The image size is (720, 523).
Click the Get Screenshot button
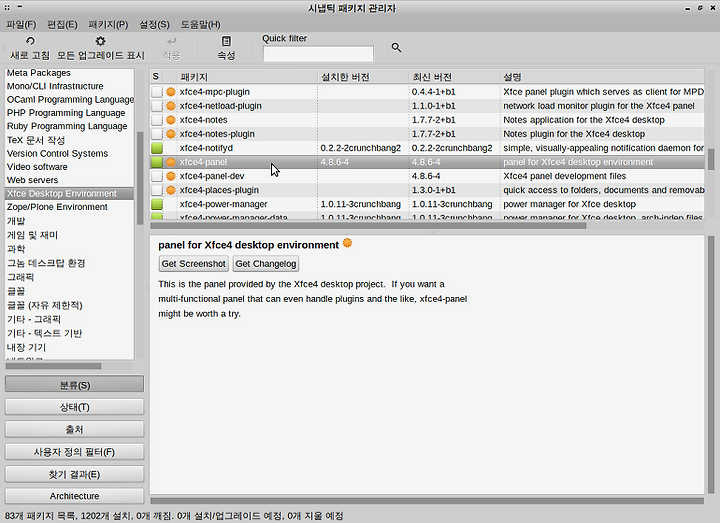click(x=193, y=264)
